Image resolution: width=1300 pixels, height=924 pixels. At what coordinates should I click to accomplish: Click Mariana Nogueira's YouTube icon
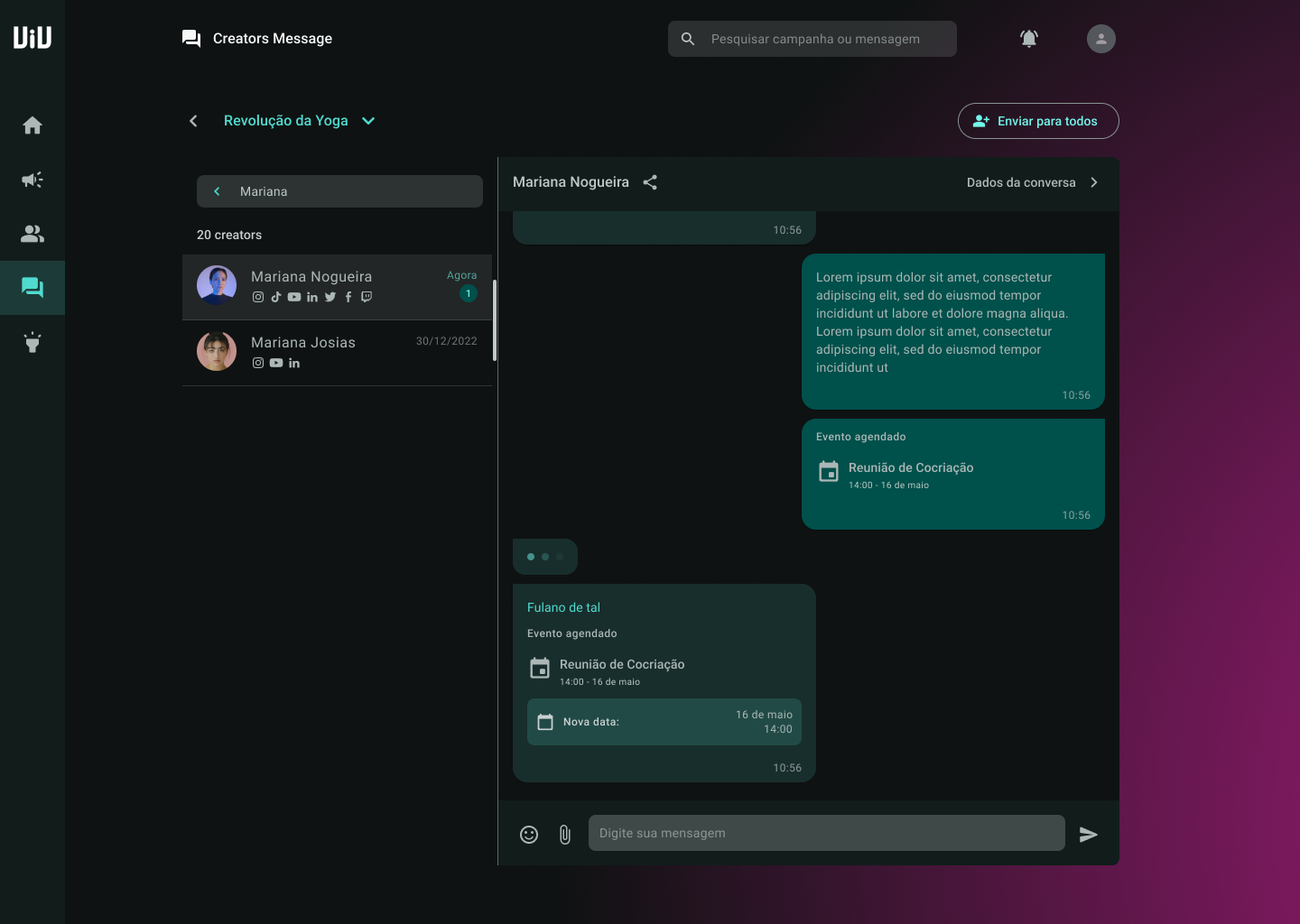click(x=294, y=297)
